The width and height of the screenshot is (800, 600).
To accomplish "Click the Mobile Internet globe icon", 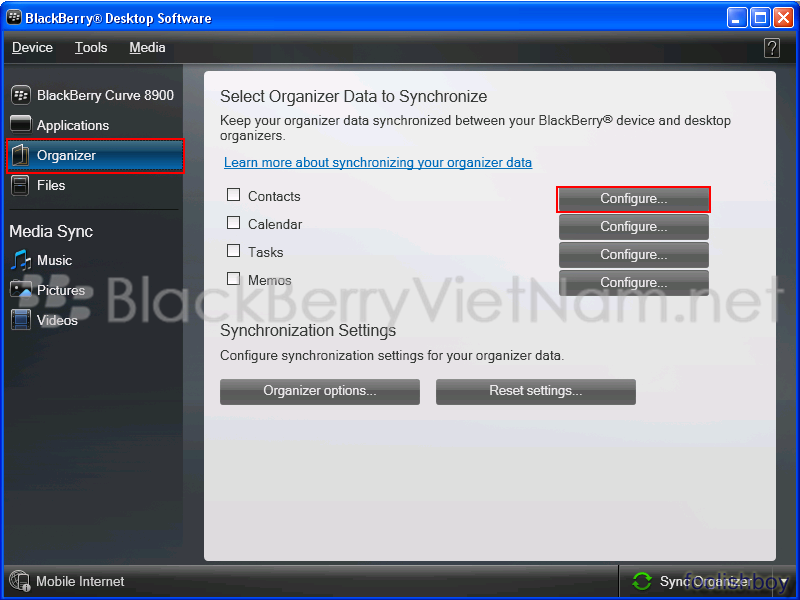I will pos(20,581).
